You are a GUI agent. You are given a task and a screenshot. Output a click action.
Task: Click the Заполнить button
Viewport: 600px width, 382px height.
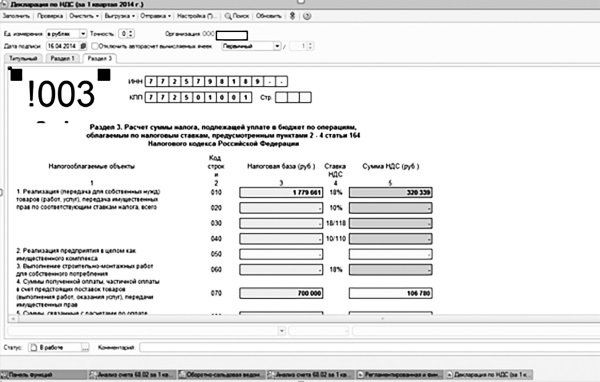point(16,16)
